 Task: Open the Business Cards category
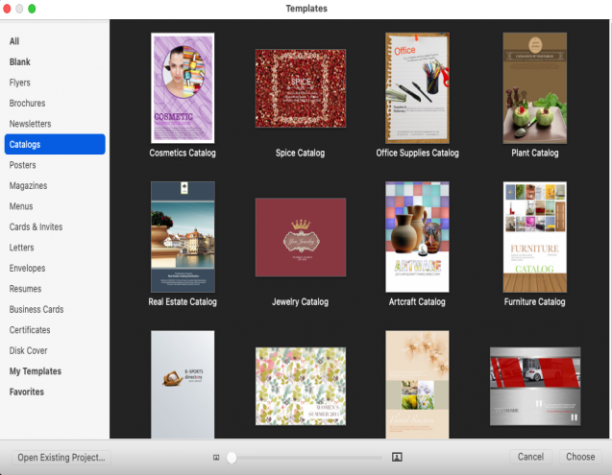click(x=36, y=310)
